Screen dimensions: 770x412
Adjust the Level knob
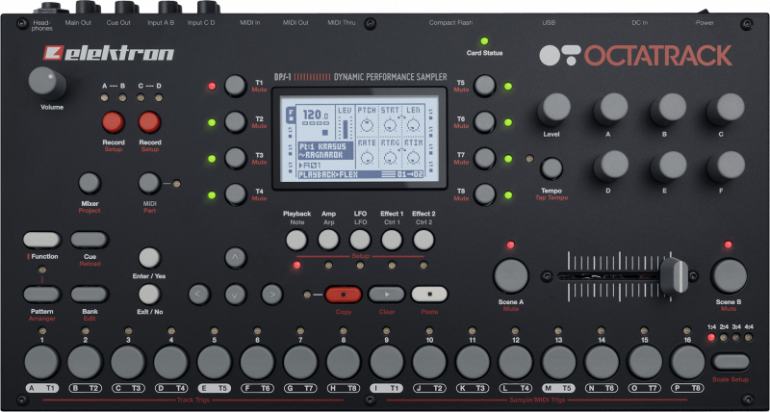coord(554,109)
